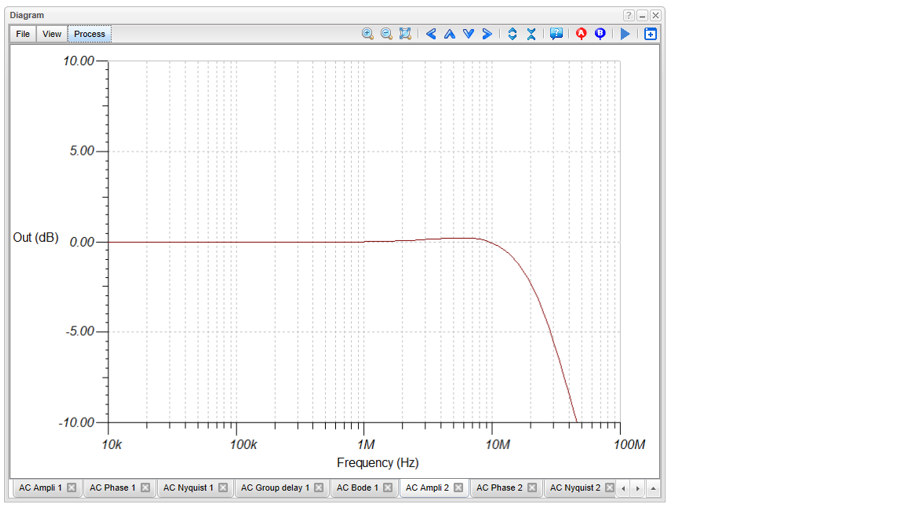Open the View menu
This screenshot has height=520, width=918.
point(52,34)
